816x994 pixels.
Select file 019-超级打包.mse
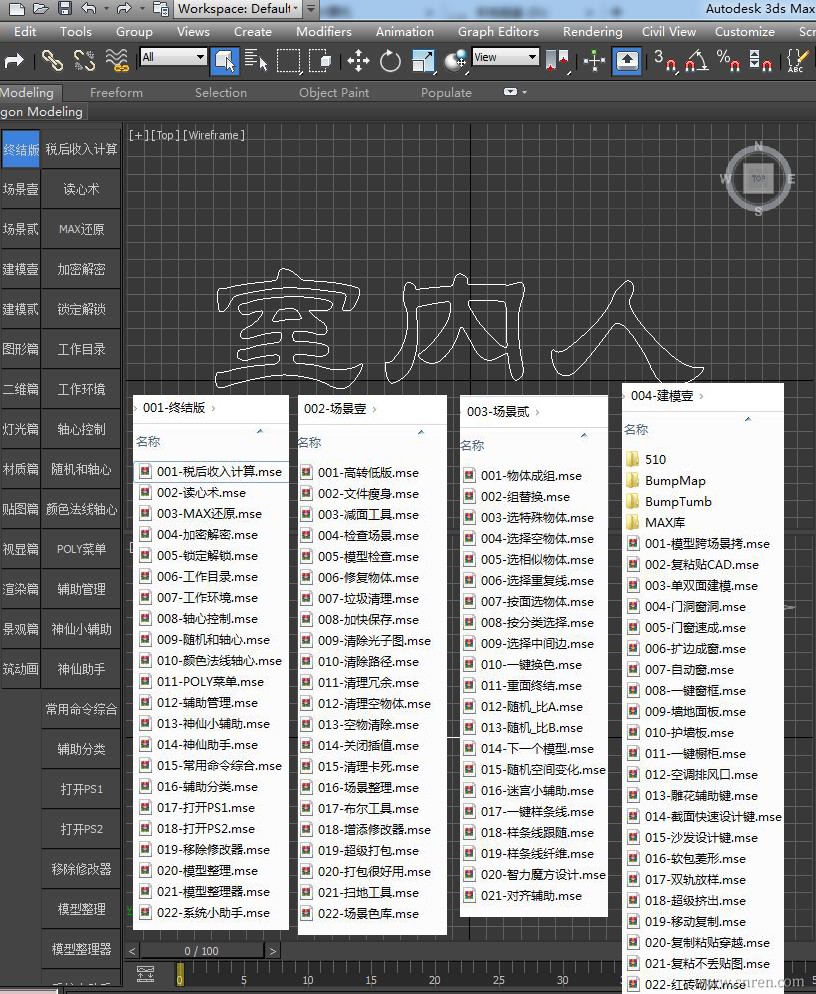click(x=360, y=851)
